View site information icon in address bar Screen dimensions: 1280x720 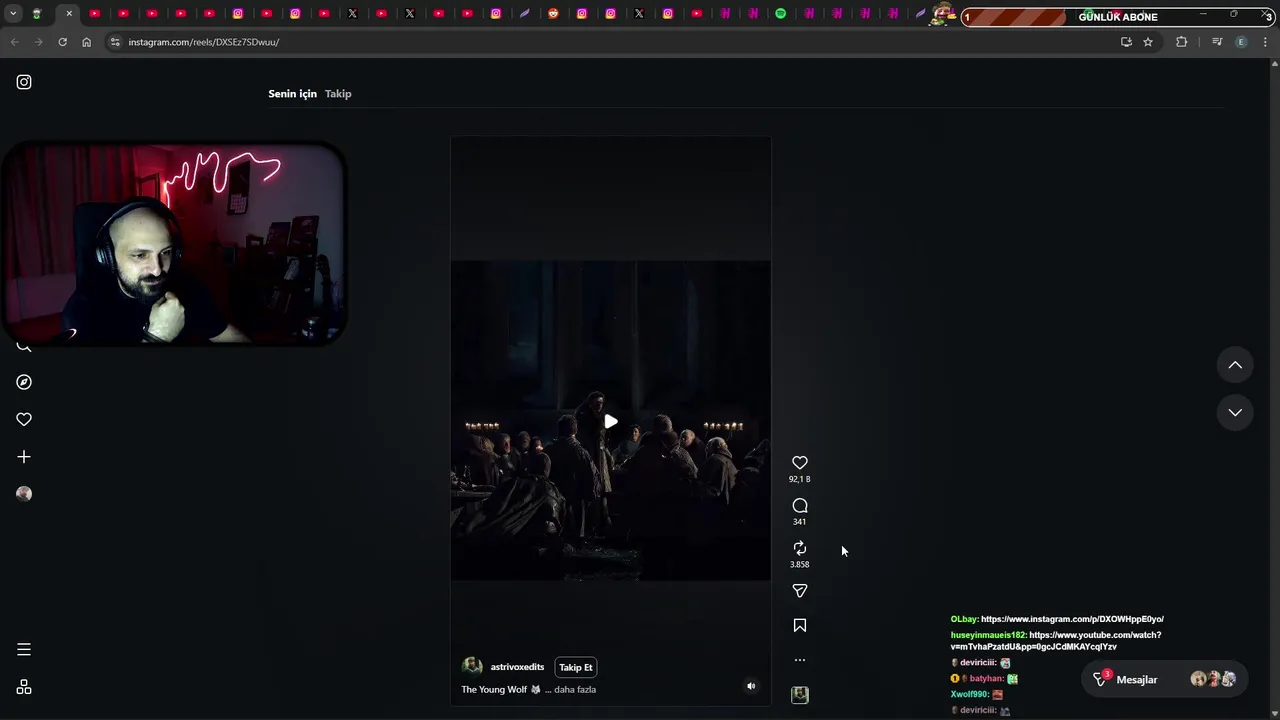coord(115,42)
